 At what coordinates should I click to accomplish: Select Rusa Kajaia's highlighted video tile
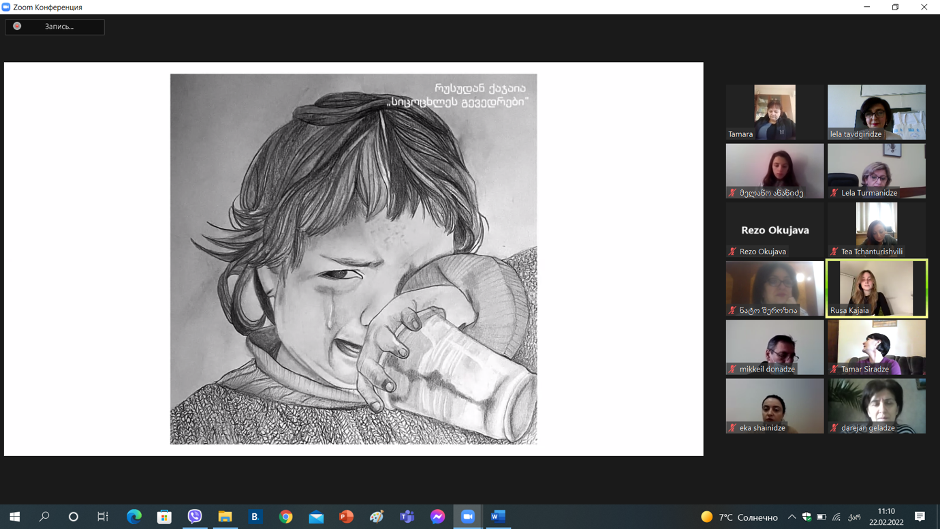point(876,288)
